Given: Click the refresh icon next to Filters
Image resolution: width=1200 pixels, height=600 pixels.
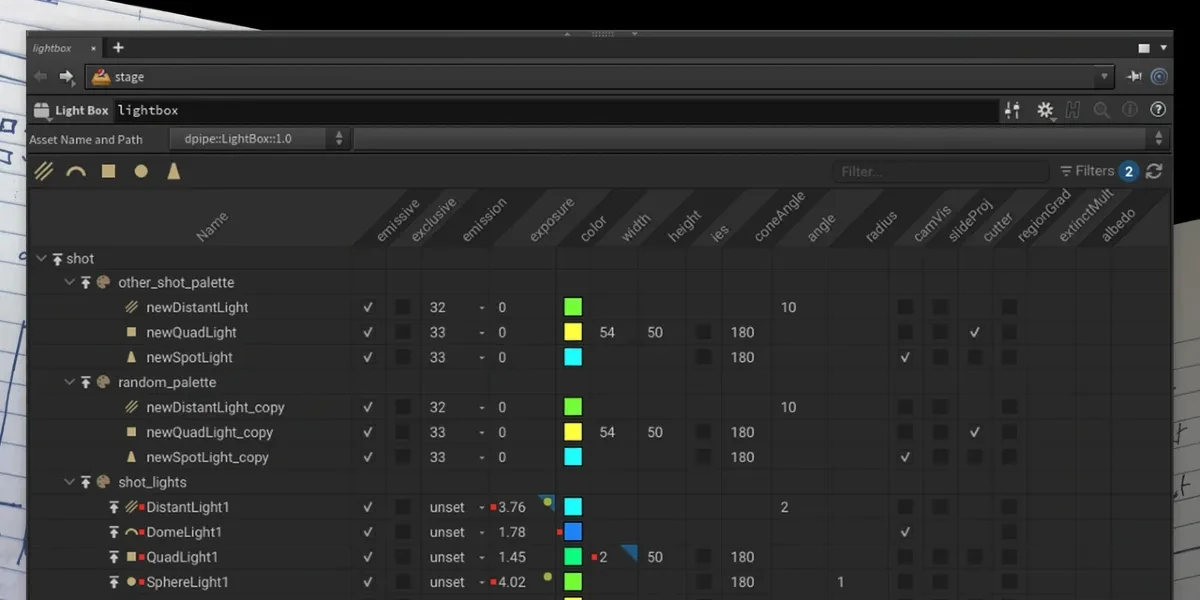Looking at the screenshot, I should [1154, 170].
